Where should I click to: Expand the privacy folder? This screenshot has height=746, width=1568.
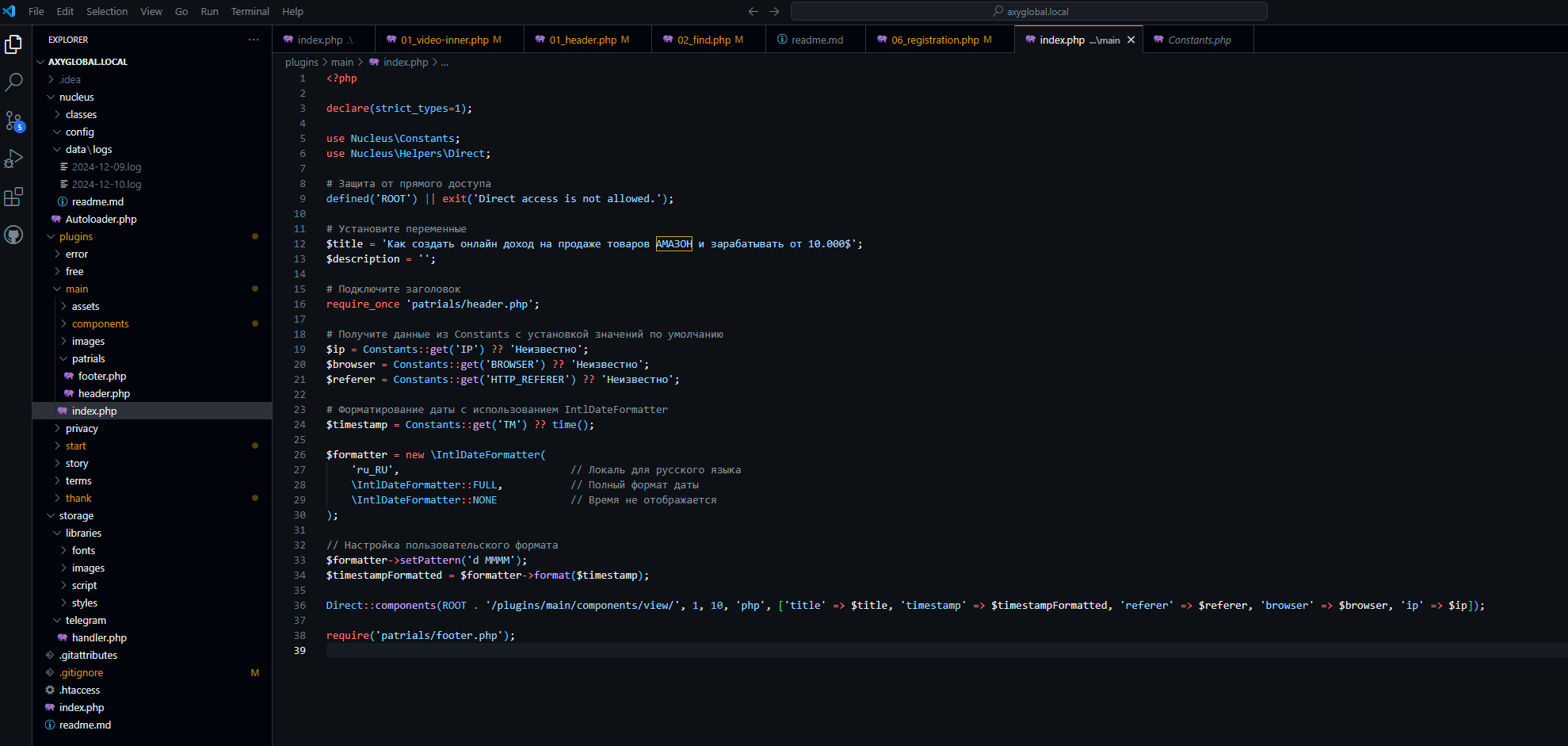[x=82, y=428]
